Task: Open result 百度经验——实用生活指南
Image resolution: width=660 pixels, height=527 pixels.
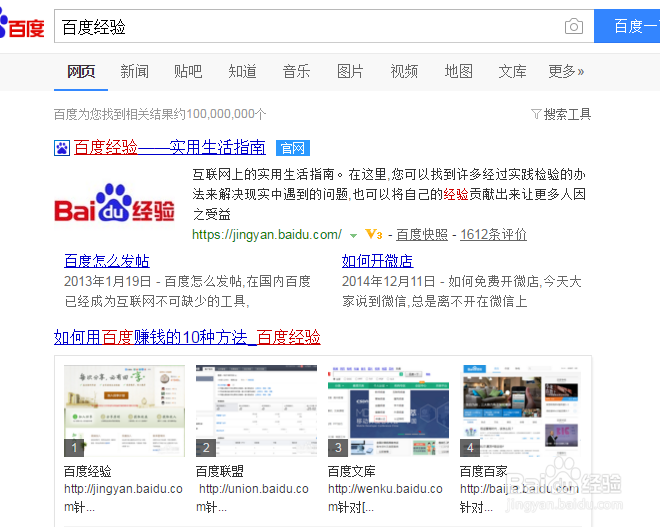Action: tap(170, 147)
